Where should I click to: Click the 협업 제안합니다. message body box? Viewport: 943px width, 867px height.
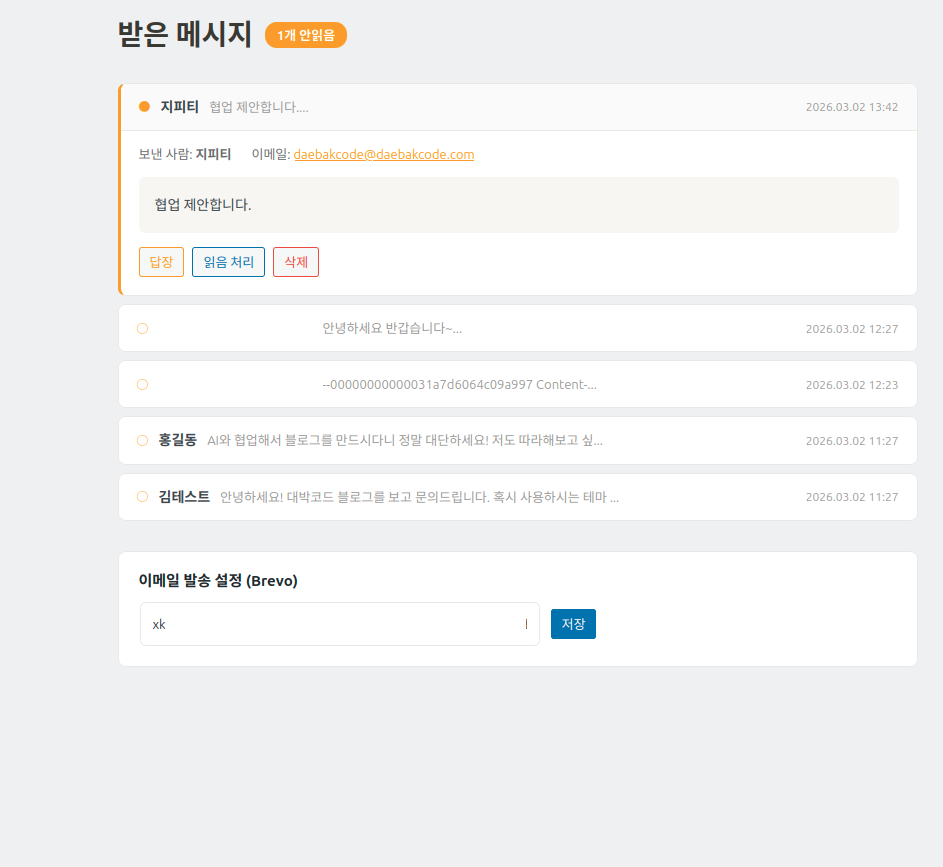pos(518,205)
